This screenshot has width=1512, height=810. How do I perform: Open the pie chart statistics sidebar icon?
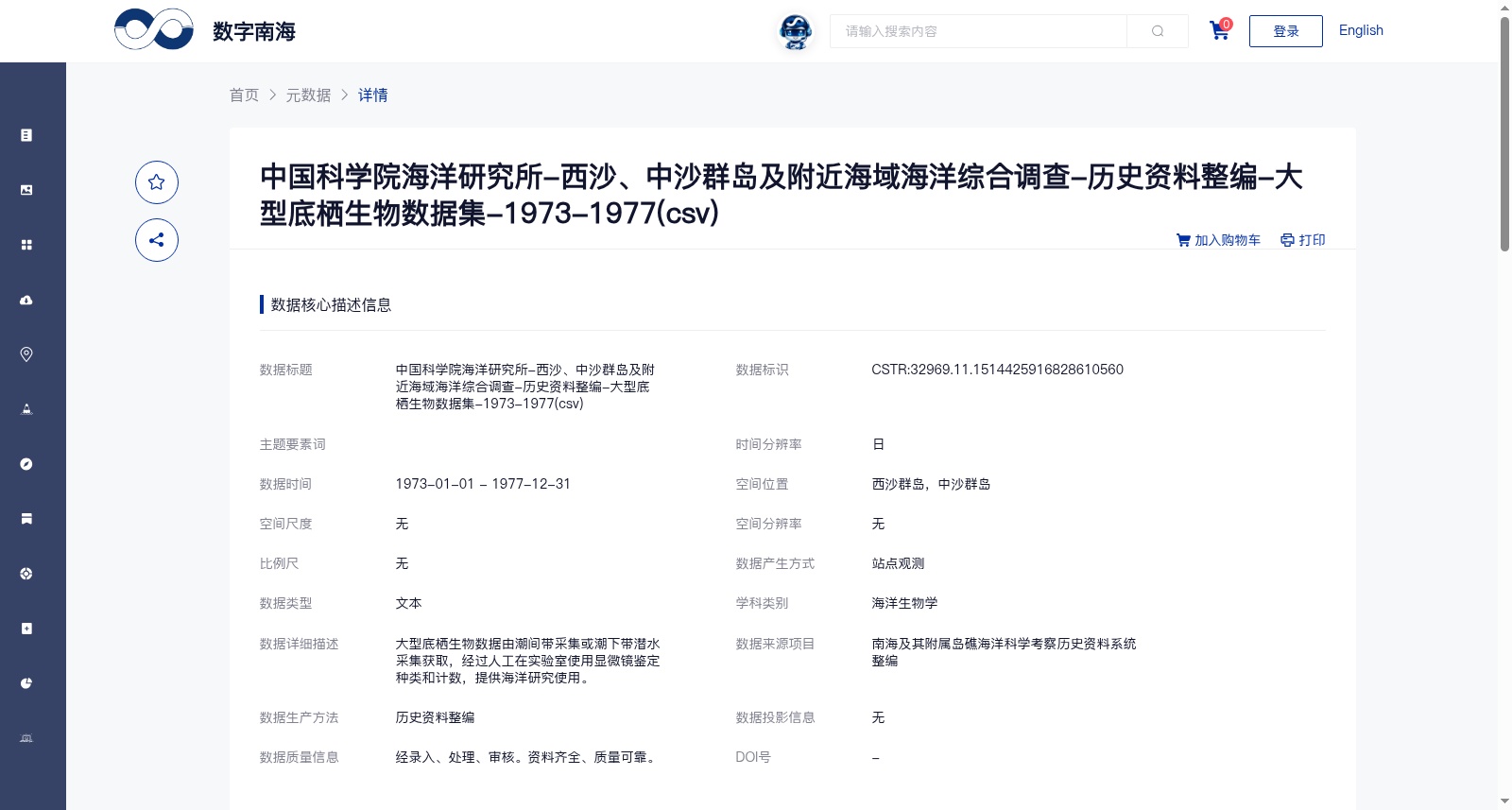pyautogui.click(x=26, y=683)
